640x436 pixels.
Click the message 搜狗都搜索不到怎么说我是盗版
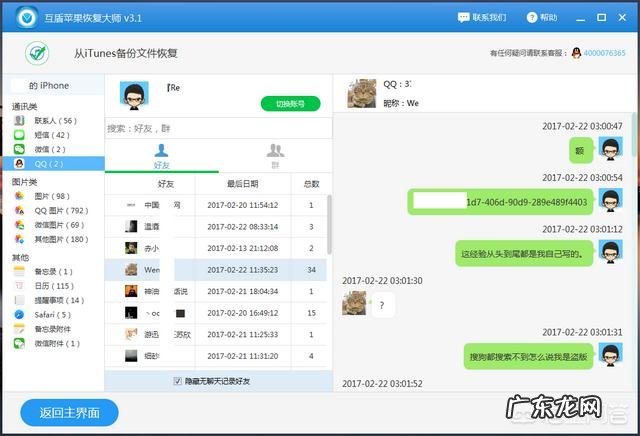[528, 357]
